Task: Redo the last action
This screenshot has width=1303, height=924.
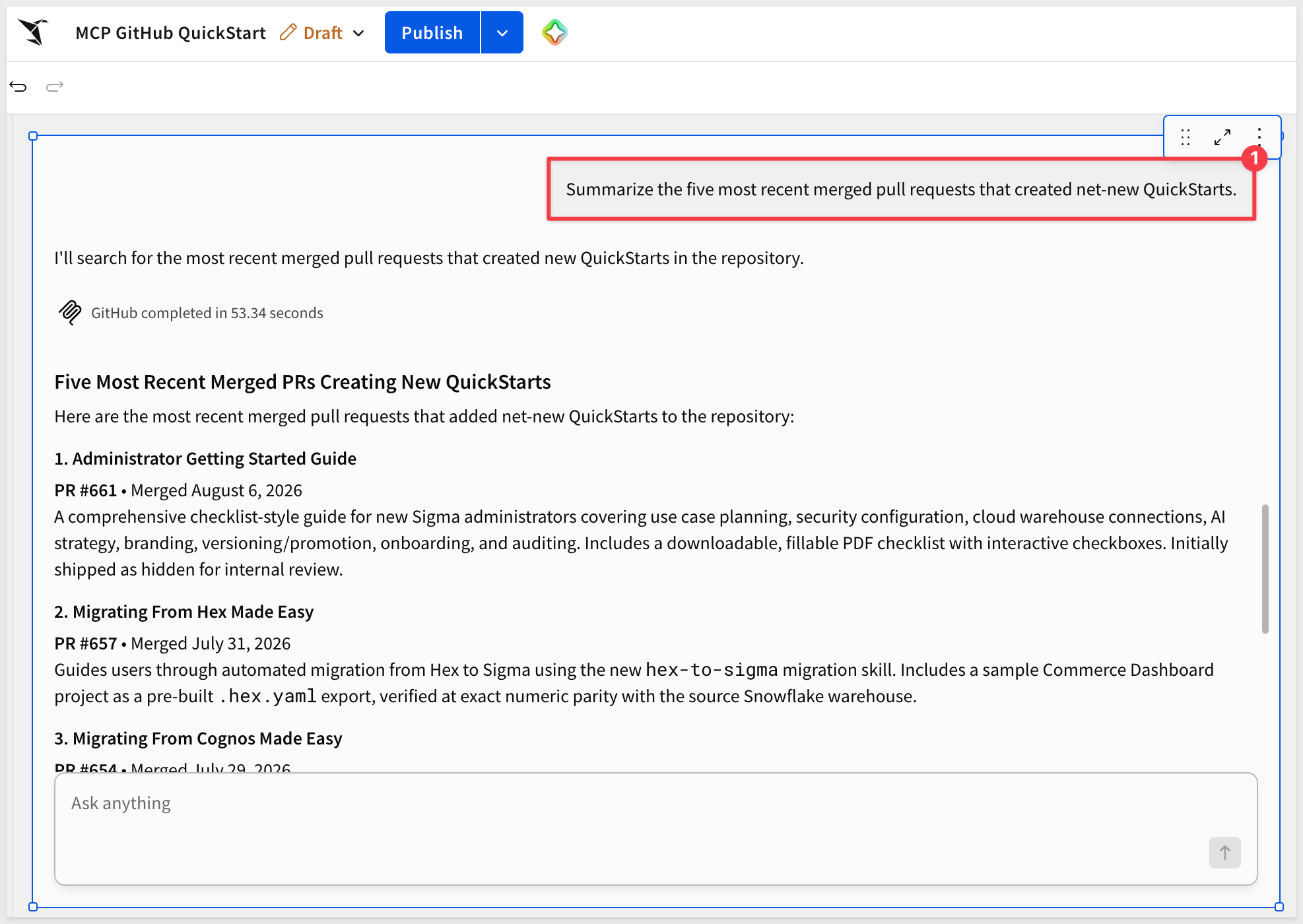Action: 55,86
